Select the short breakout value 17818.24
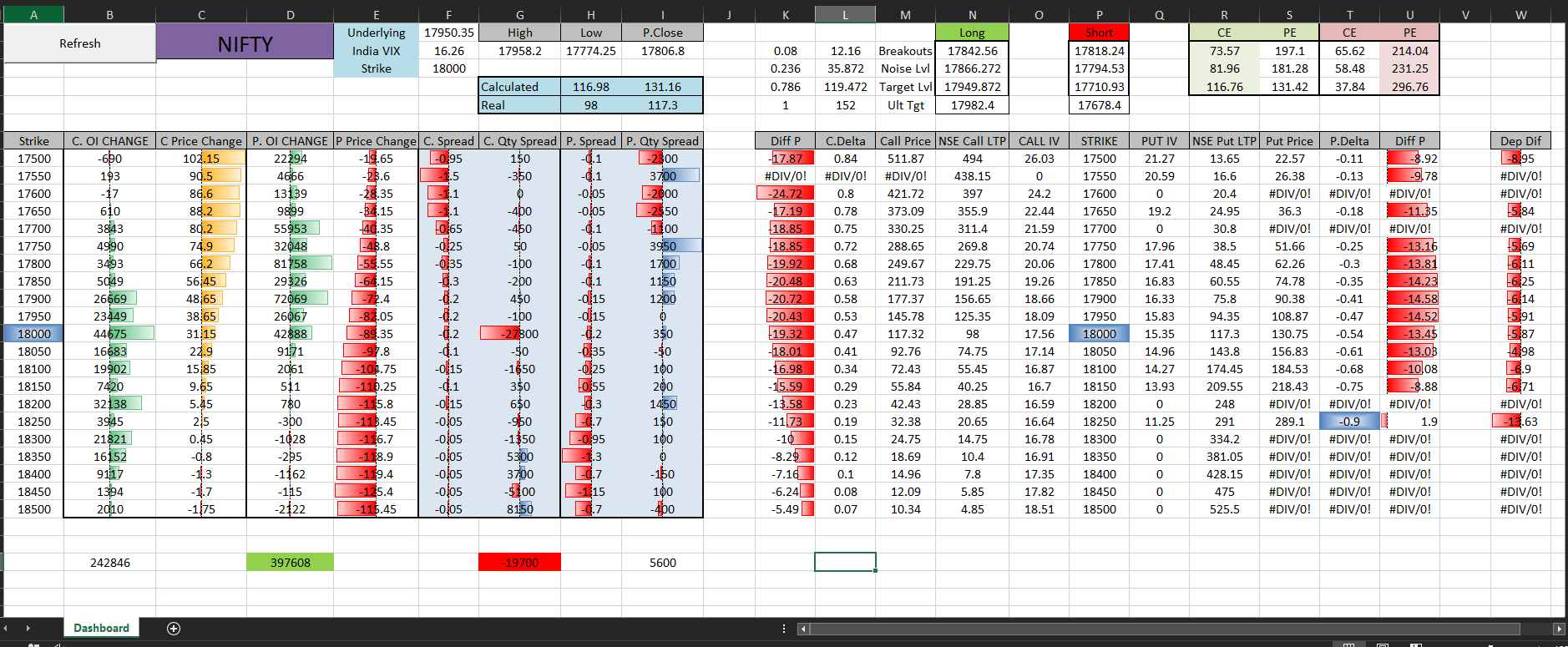Screen dimensions: 1568x647 [1099, 51]
